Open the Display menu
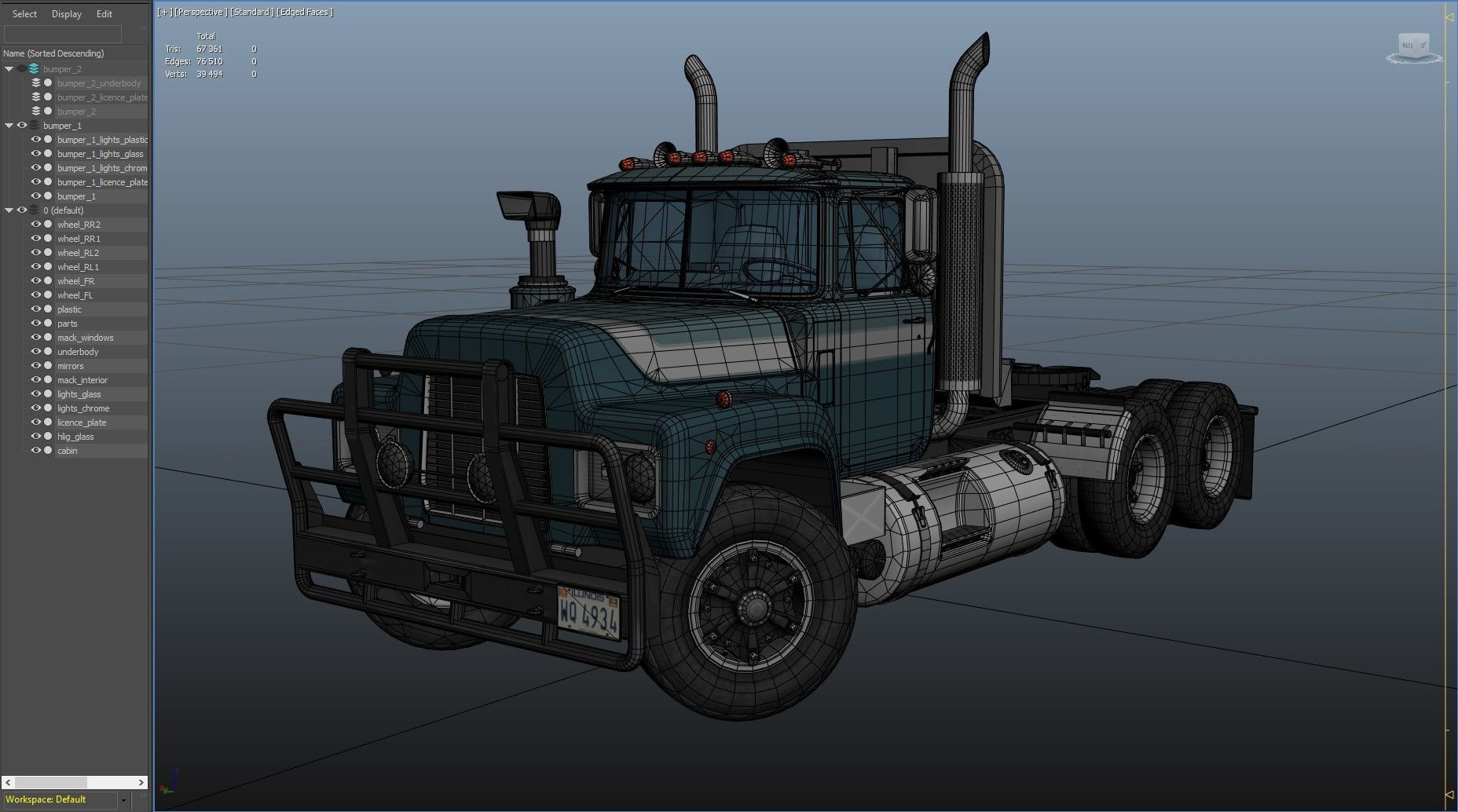Screen dimensions: 1458x812 67,14
